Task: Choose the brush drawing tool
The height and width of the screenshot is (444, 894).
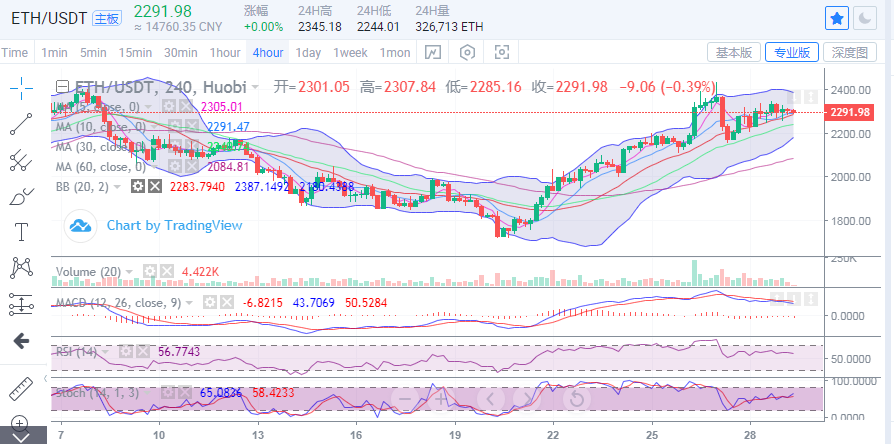Action: tap(21, 196)
